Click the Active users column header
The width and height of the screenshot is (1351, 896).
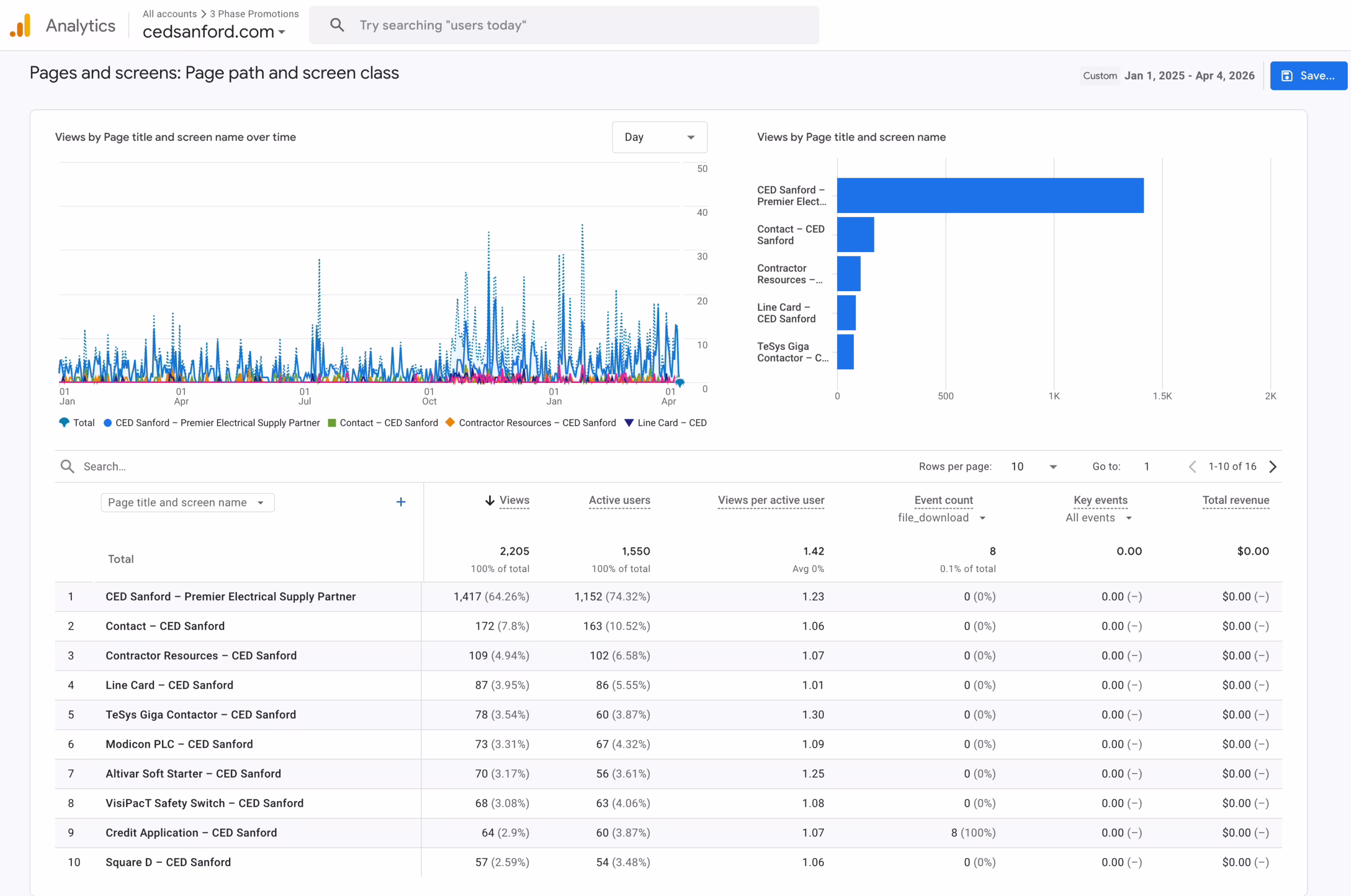619,500
